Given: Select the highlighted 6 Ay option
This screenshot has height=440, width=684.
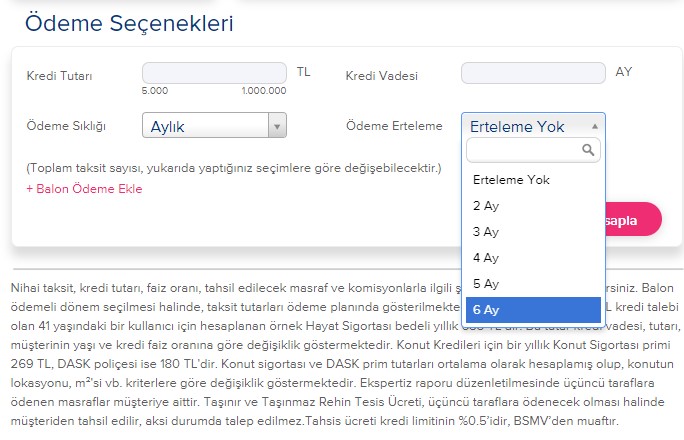Looking at the screenshot, I should [486, 310].
